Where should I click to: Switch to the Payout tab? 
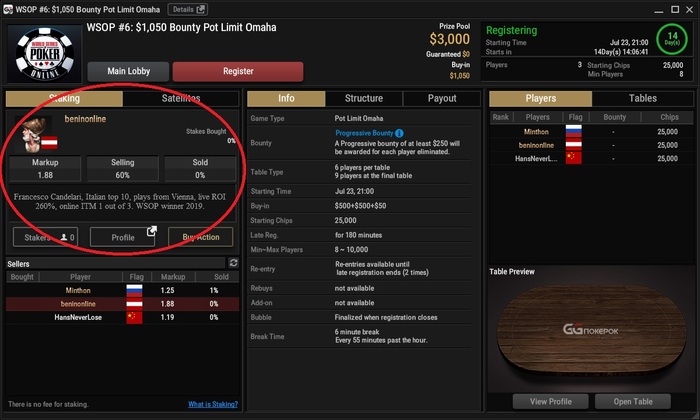click(442, 99)
